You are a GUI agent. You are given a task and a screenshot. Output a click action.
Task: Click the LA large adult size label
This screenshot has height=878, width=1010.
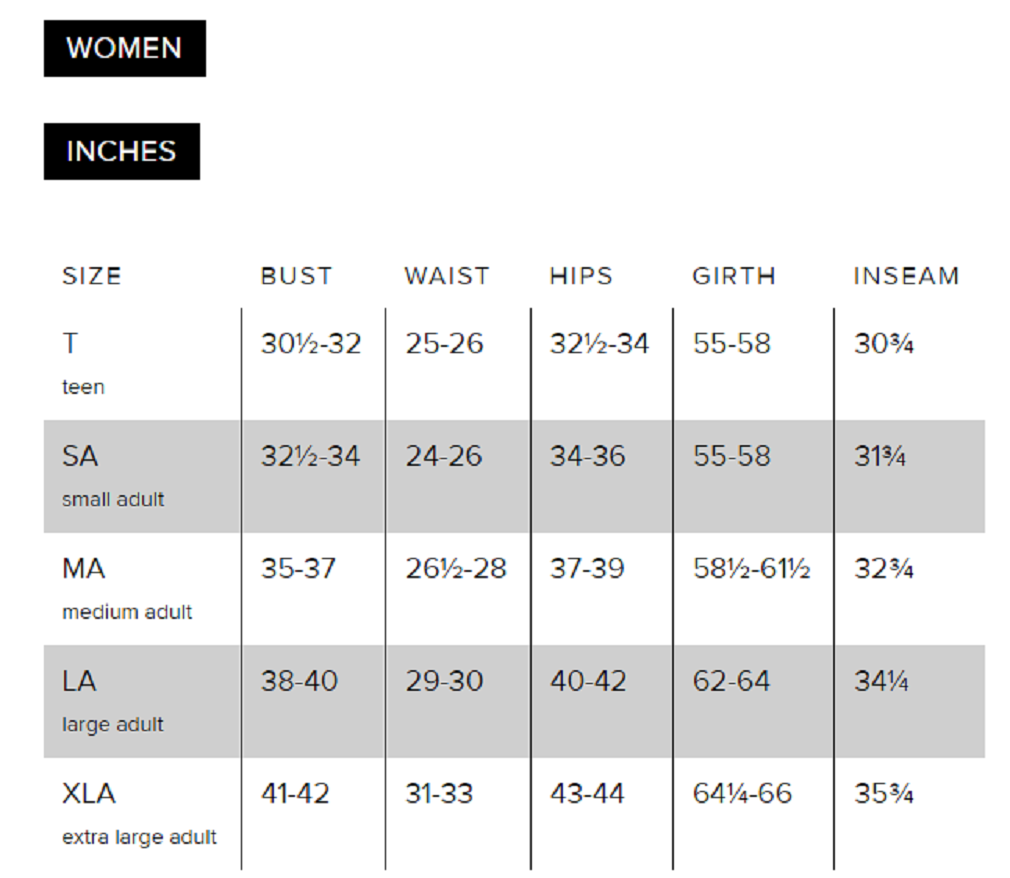pos(112,700)
